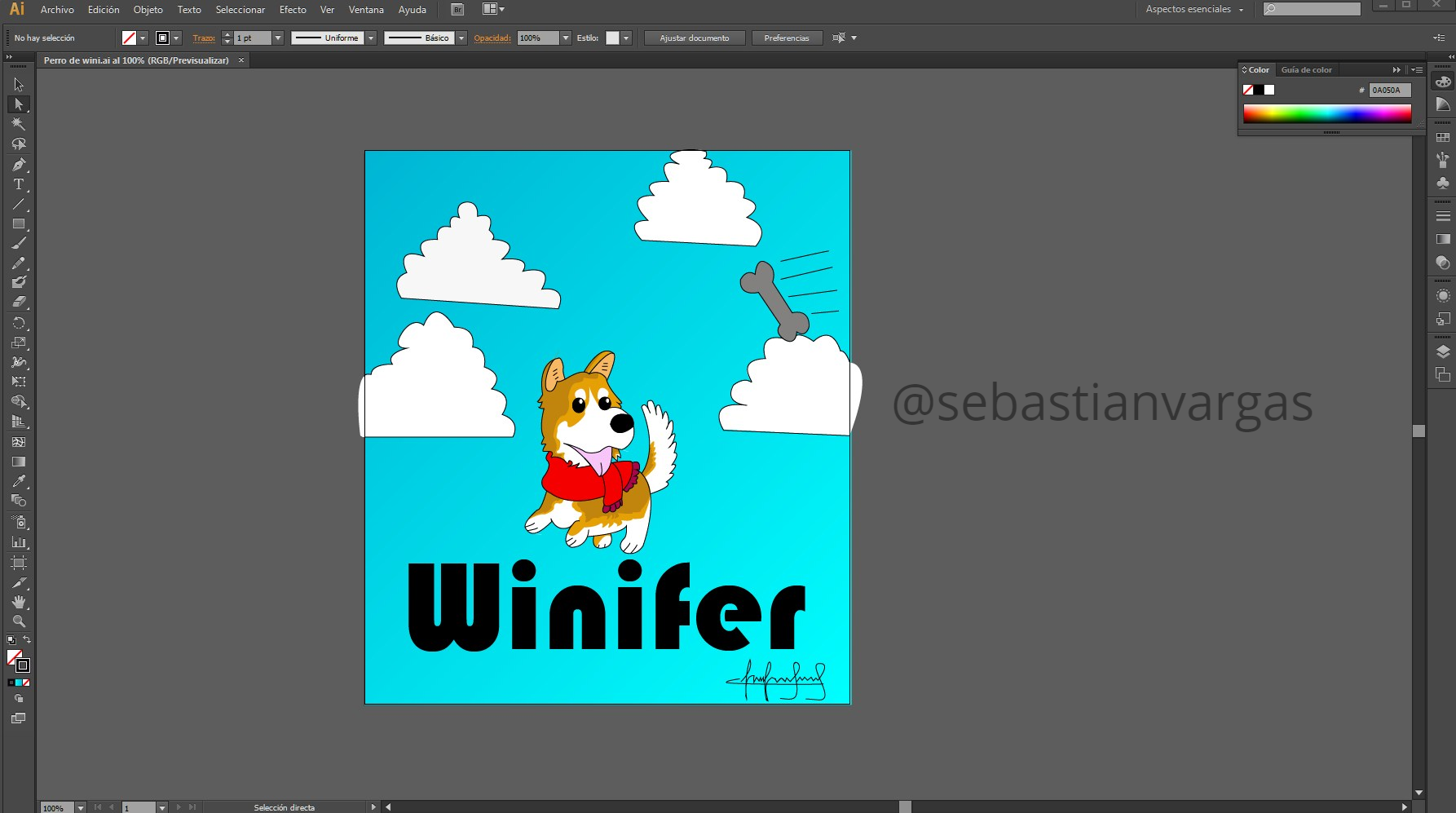Click the hex color value field
This screenshot has height=813, width=1456.
point(1390,91)
